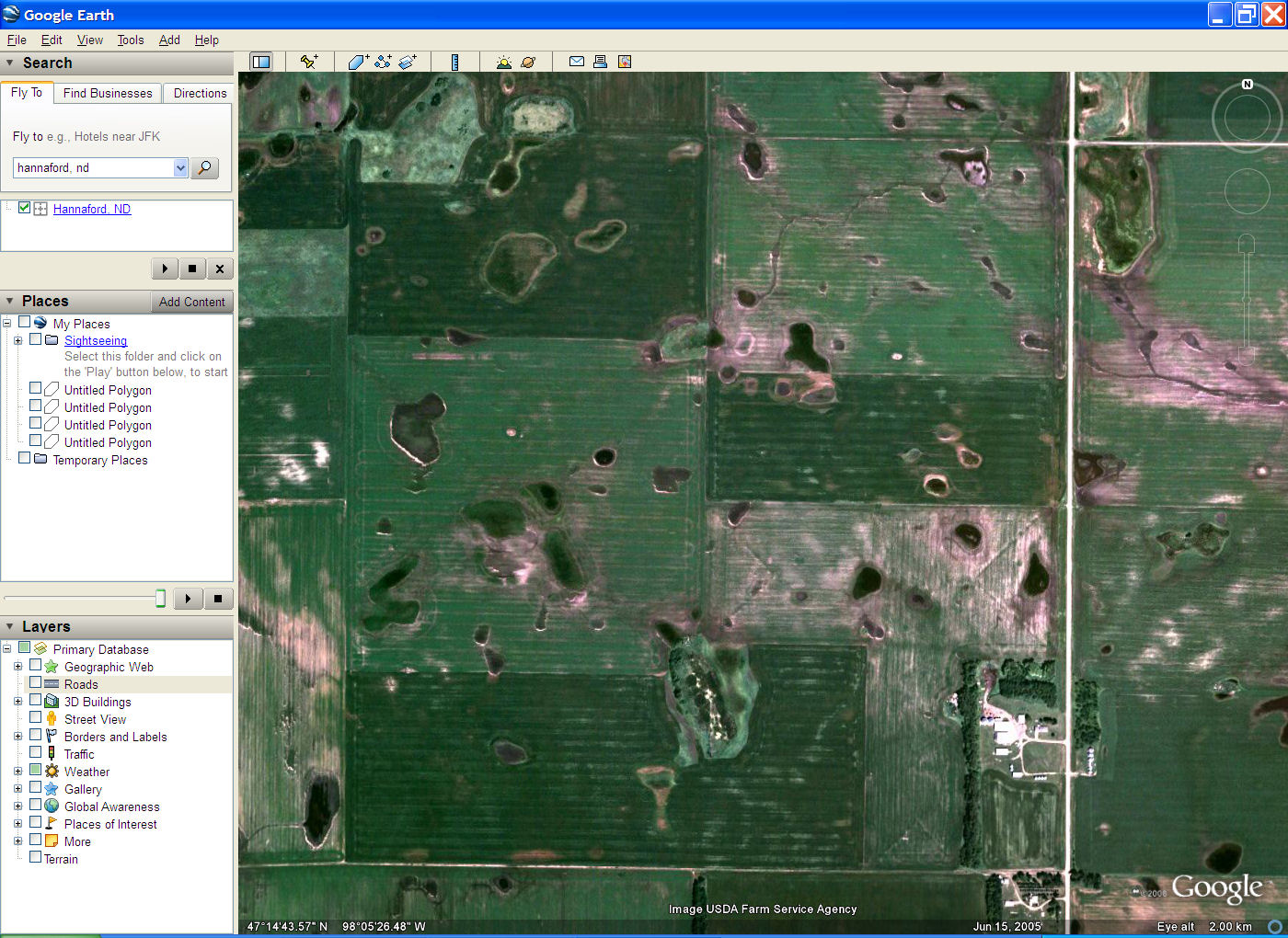Switch to the Directions tab
This screenshot has height=938, width=1288.
coord(200,93)
